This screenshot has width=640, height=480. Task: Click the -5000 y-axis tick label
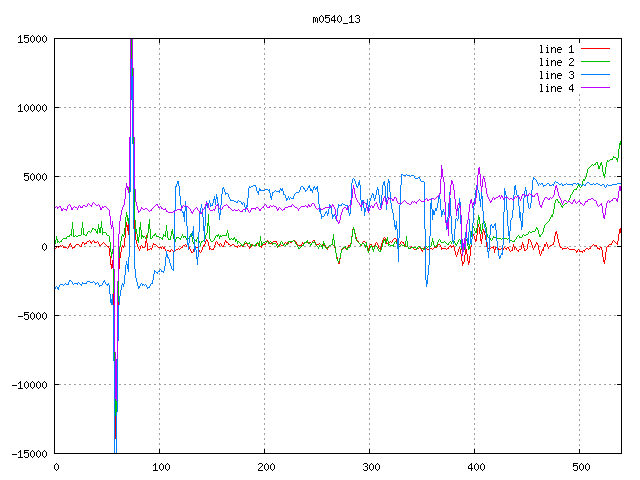(x=31, y=316)
